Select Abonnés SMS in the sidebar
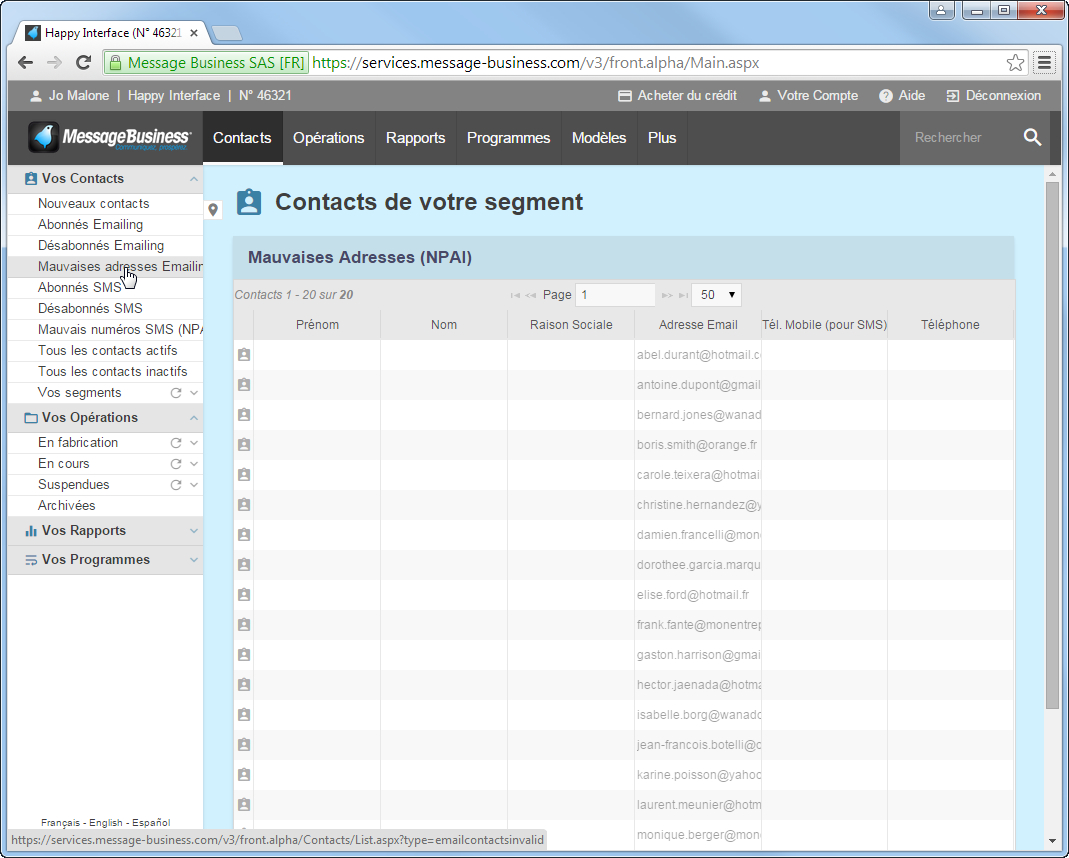This screenshot has height=858, width=1069. (x=78, y=287)
